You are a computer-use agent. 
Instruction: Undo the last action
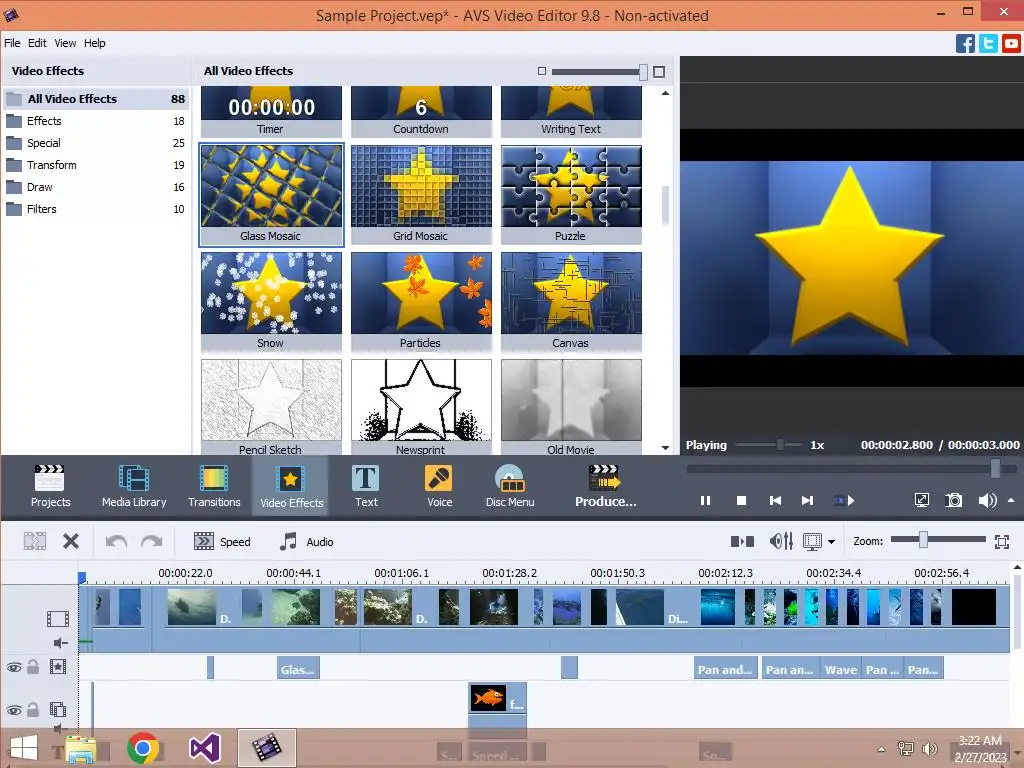coord(116,541)
